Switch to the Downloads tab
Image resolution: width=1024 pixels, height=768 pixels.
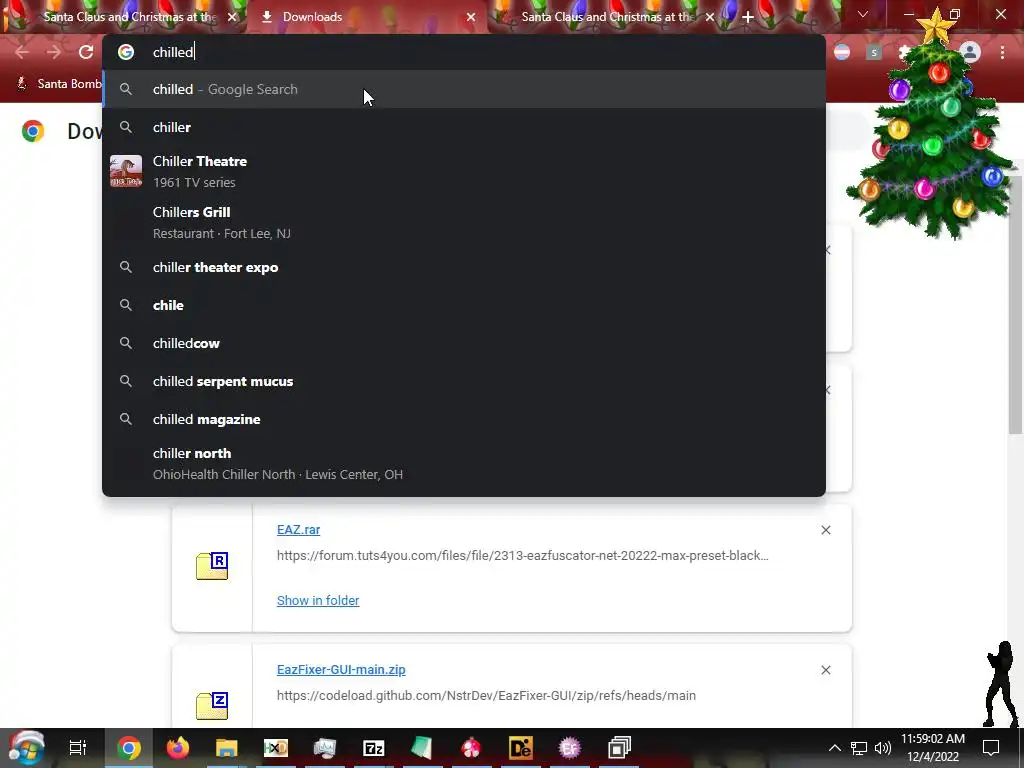(366, 17)
